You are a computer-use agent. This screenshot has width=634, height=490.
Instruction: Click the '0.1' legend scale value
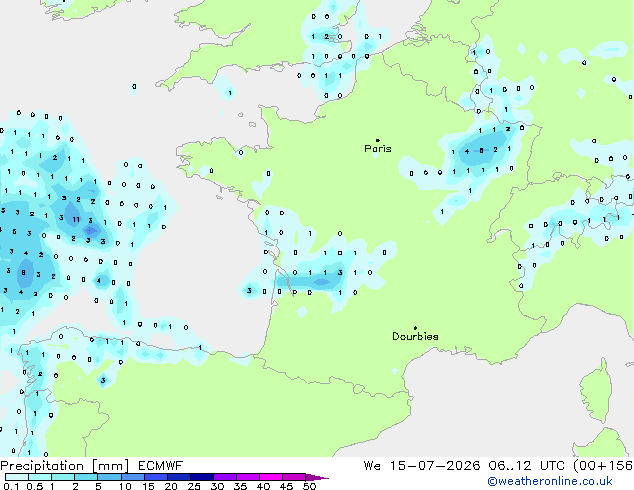pyautogui.click(x=11, y=486)
